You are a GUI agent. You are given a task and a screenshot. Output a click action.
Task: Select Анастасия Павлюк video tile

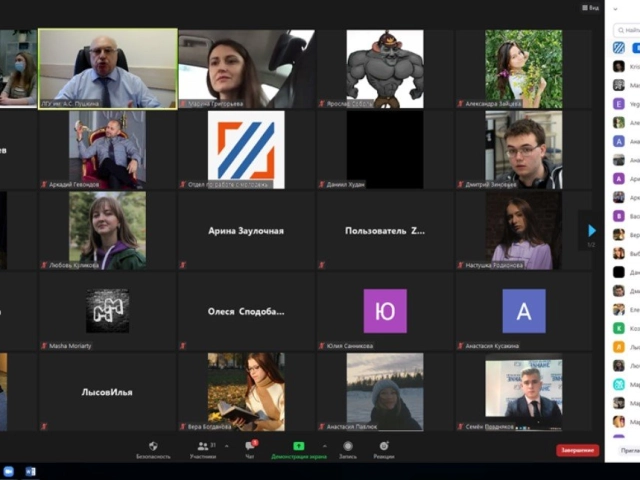pos(385,391)
